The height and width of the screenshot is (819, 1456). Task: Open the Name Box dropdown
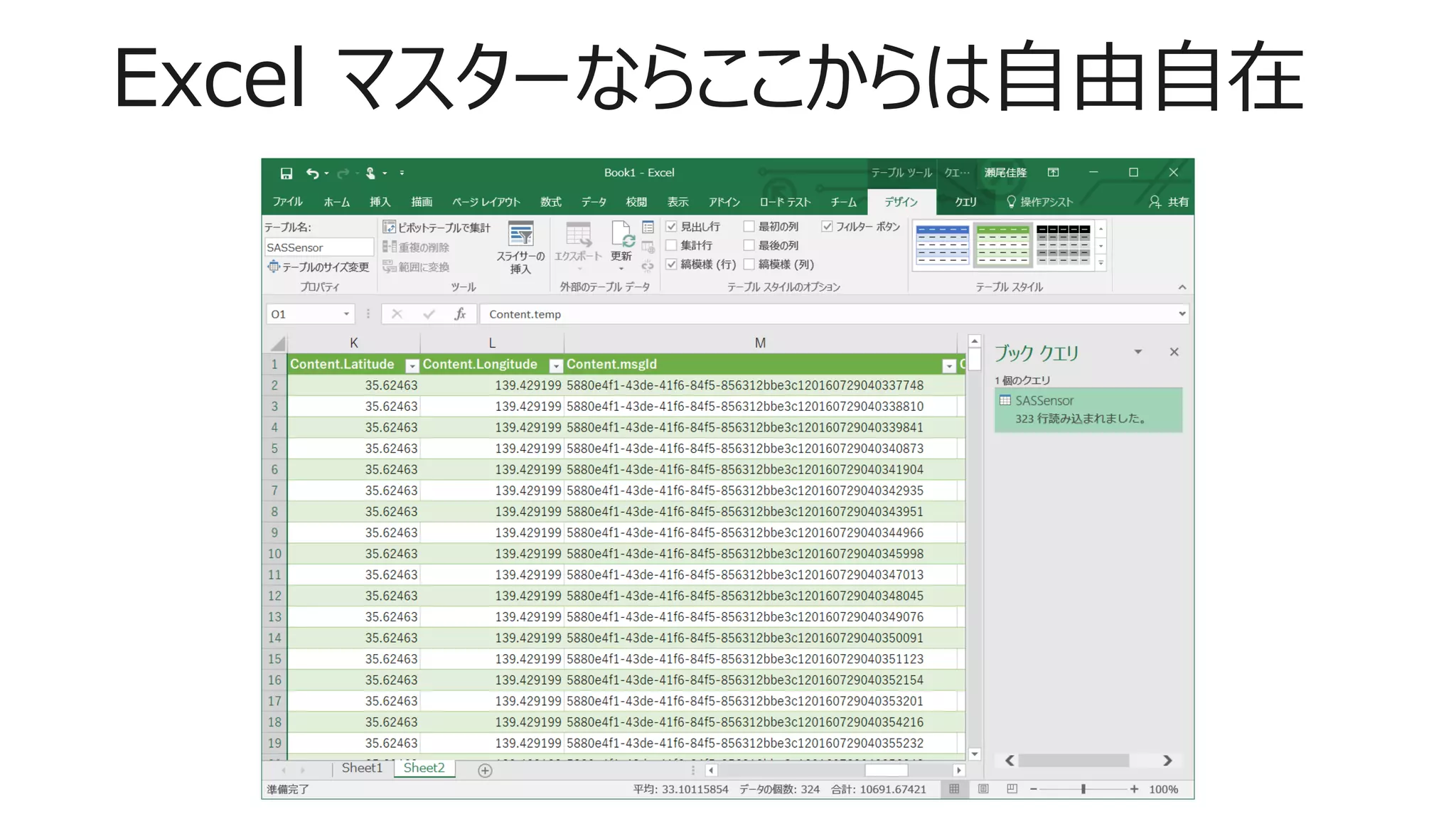(x=346, y=314)
